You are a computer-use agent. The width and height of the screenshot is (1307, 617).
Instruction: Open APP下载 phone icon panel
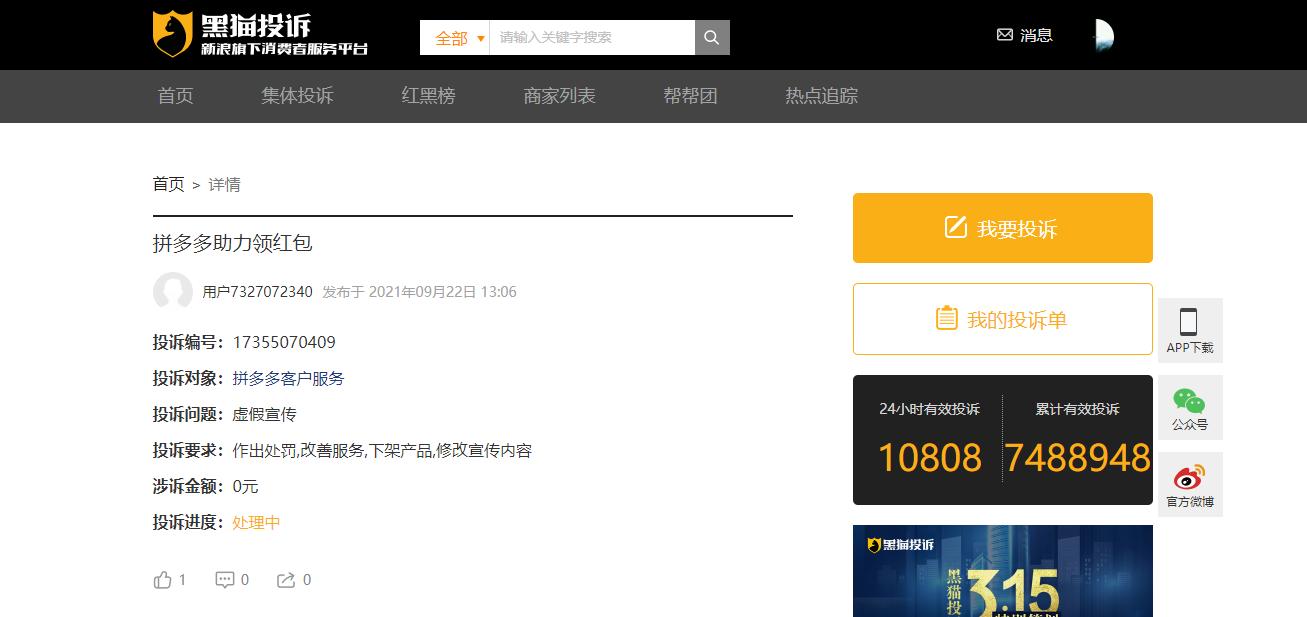[x=1189, y=330]
